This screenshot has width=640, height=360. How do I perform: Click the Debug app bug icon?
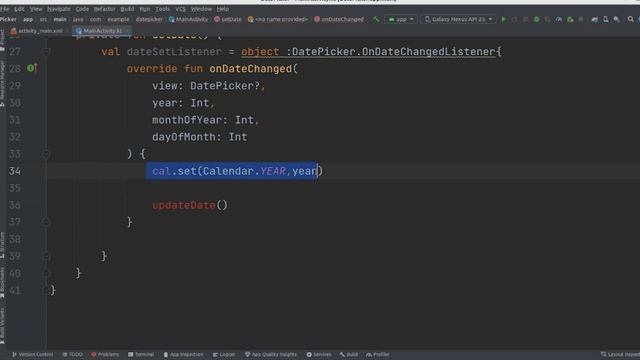(x=536, y=19)
